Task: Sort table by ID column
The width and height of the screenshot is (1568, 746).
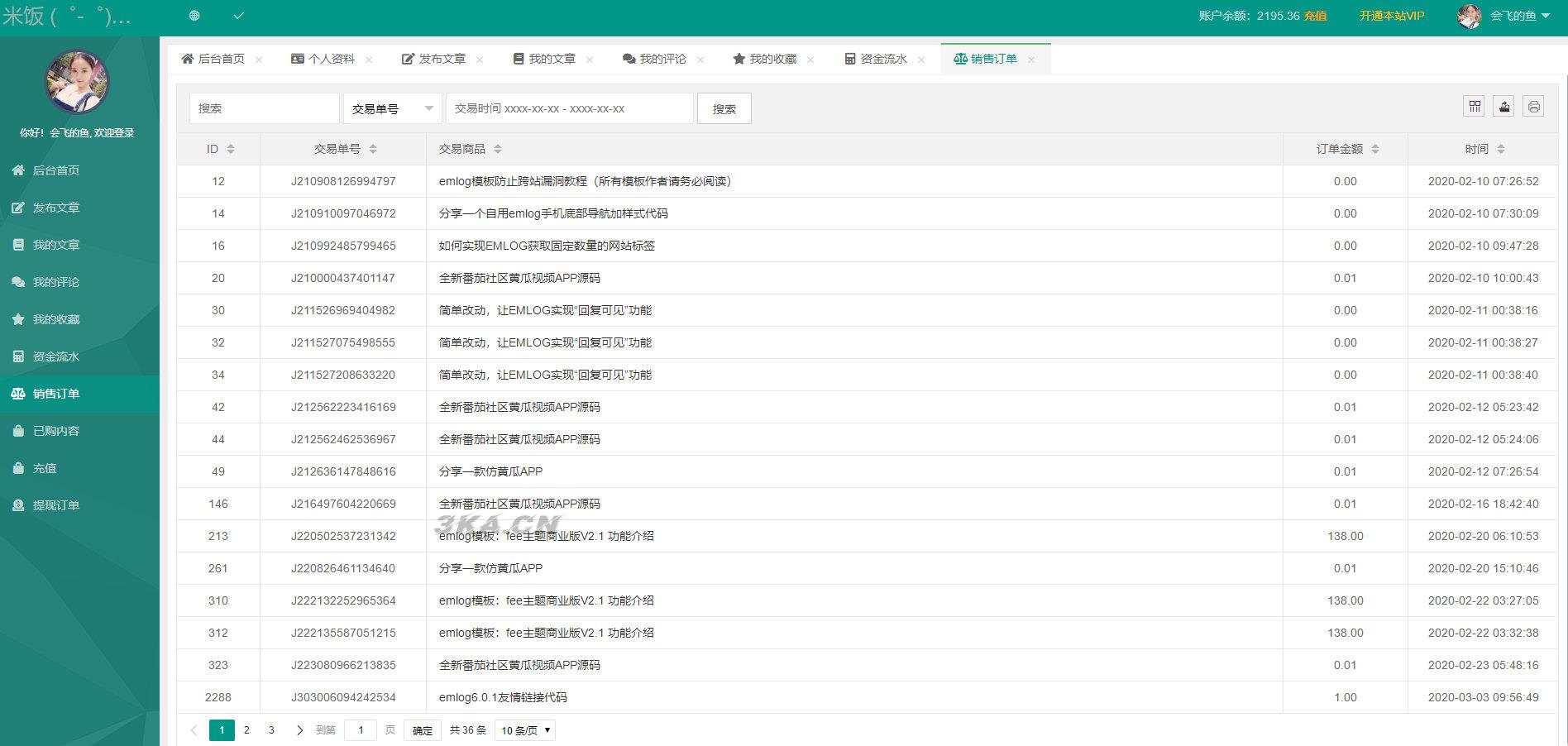Action: (230, 149)
